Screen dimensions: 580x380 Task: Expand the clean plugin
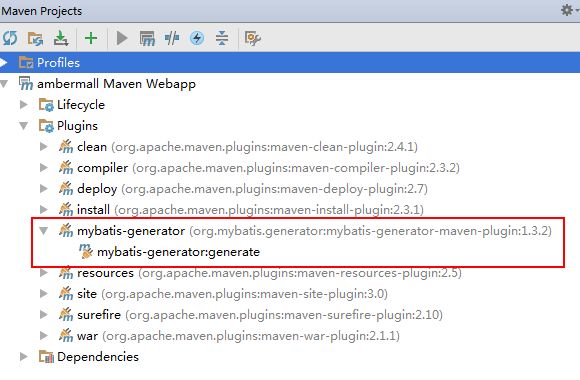pyautogui.click(x=44, y=147)
